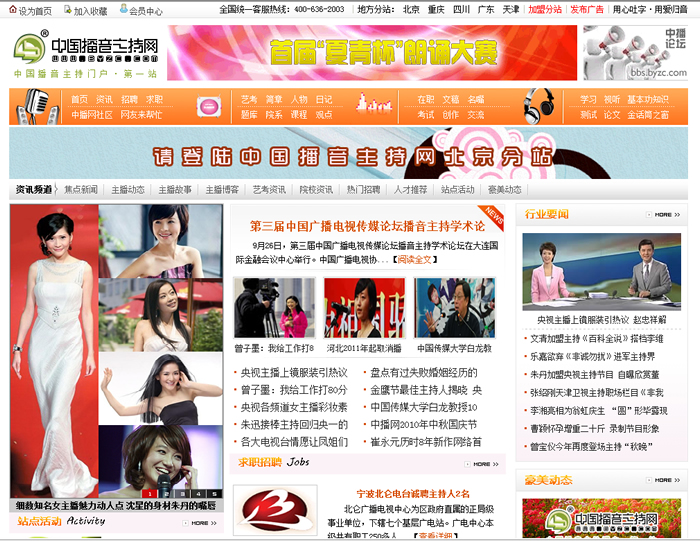Click the headphones icon in nav bar
The width and height of the screenshot is (700, 541).
538,106
